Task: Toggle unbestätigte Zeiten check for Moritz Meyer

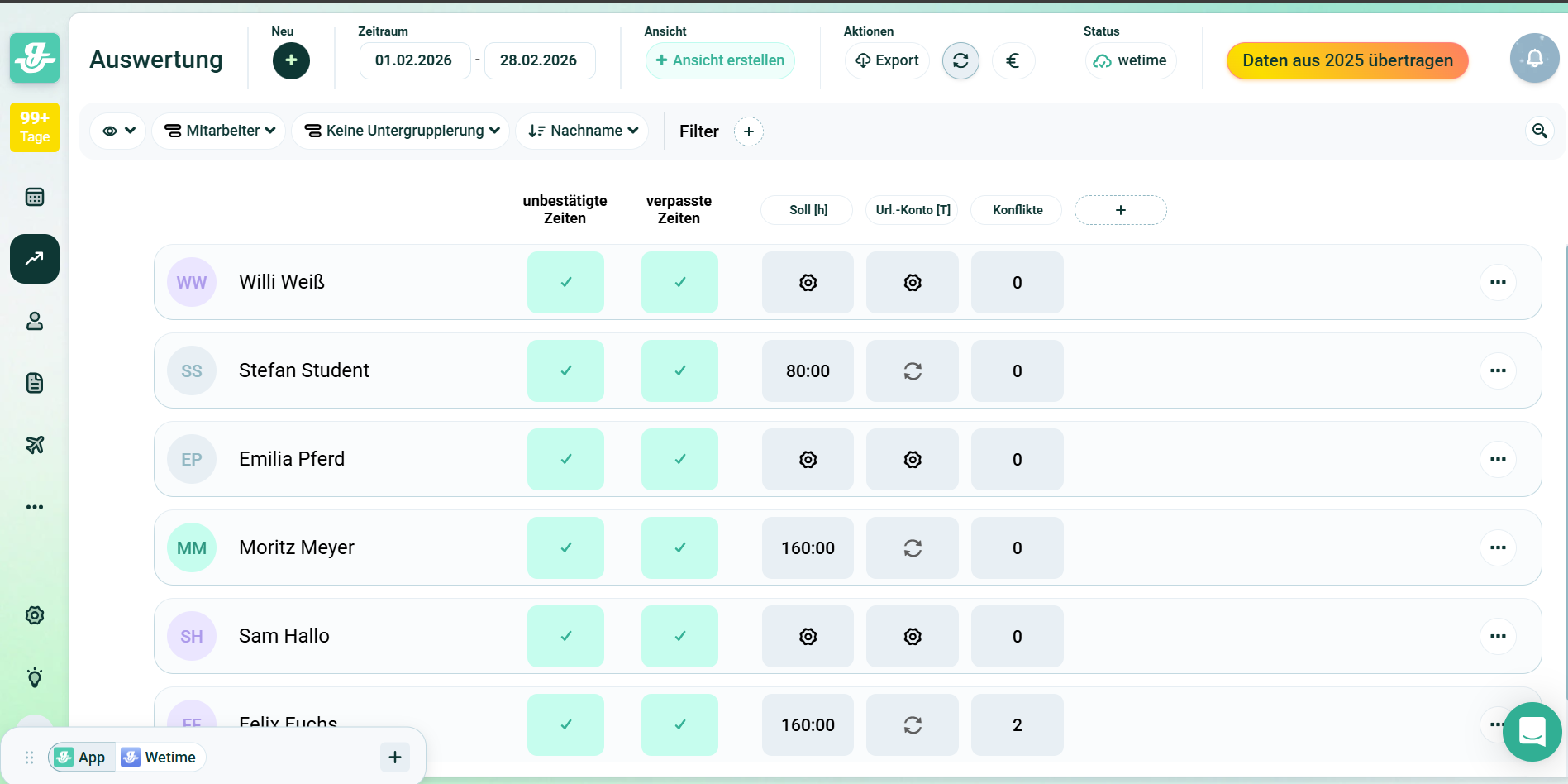Action: click(565, 548)
